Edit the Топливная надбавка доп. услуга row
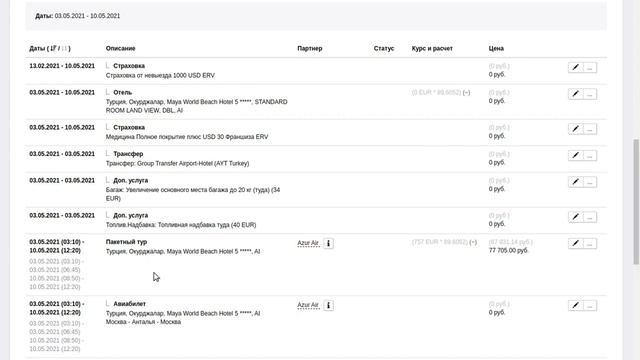640x360 pixels. (x=576, y=217)
